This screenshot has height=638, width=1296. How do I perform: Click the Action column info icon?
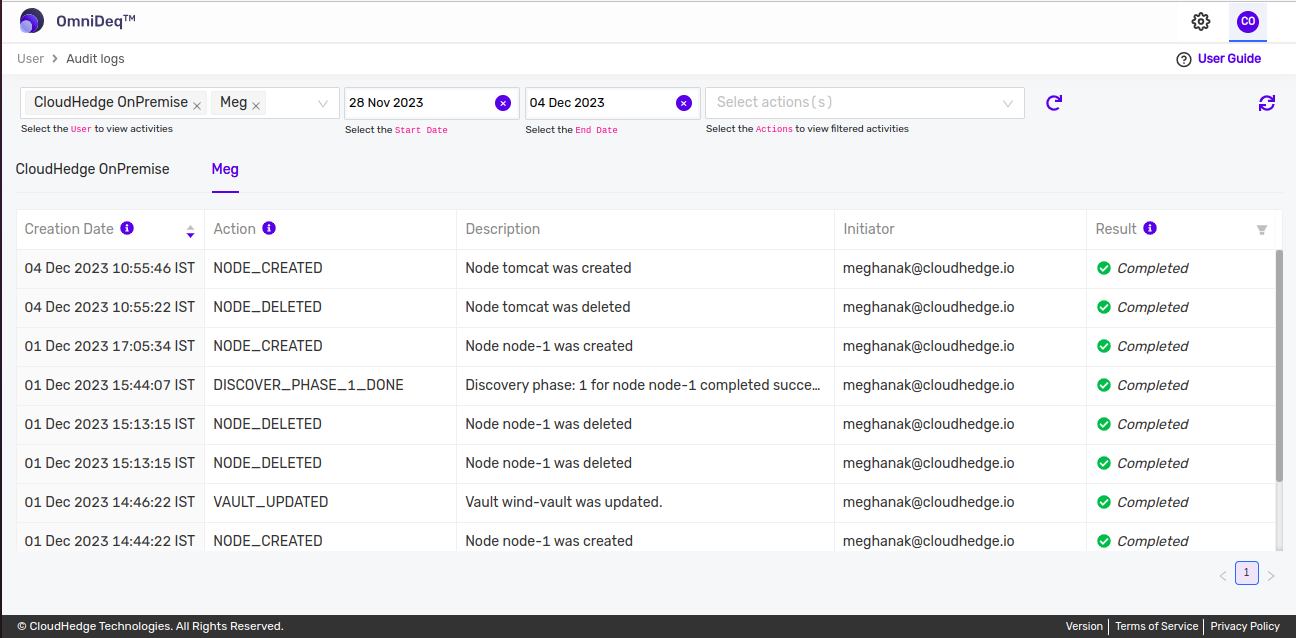click(x=269, y=228)
